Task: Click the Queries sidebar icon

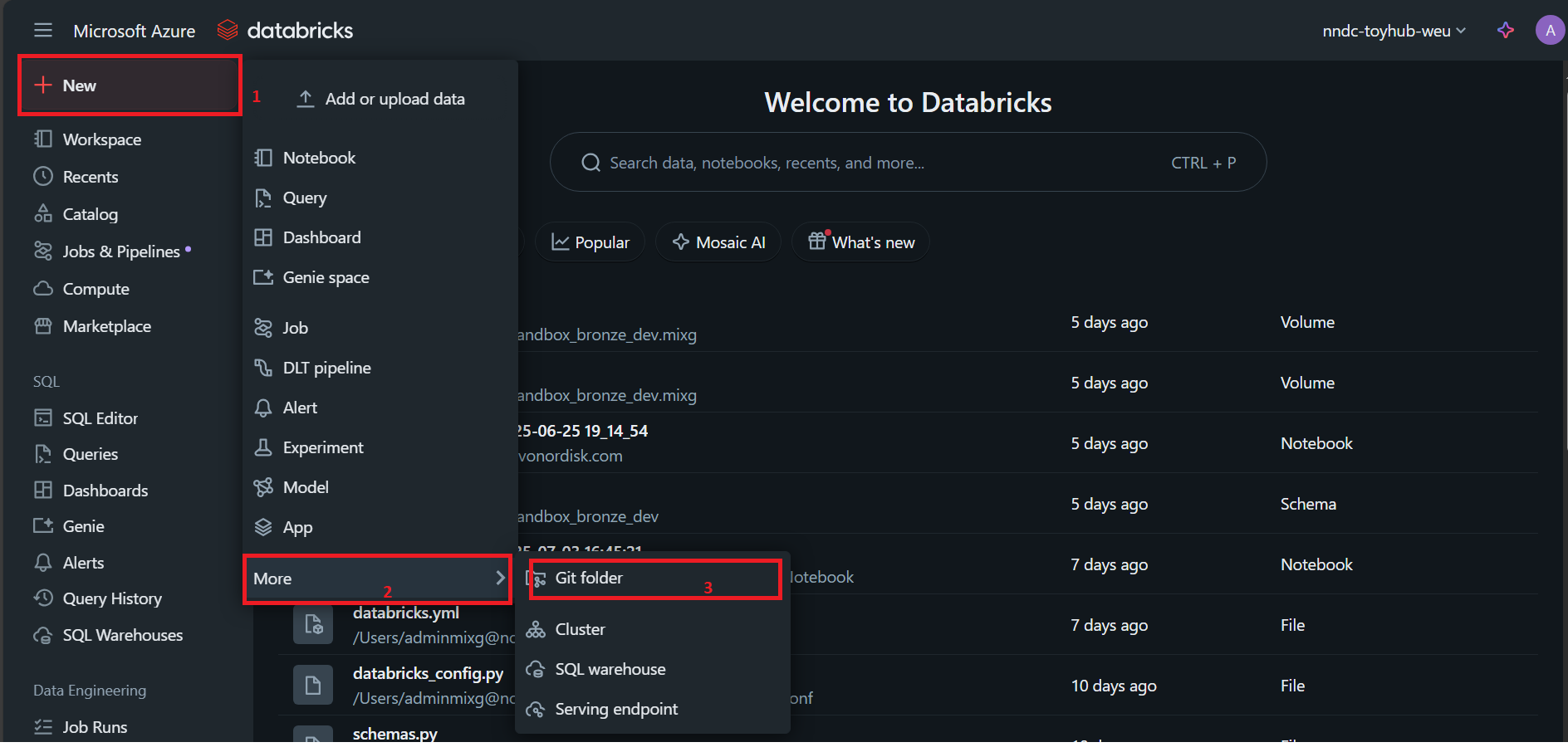Action: (x=43, y=454)
